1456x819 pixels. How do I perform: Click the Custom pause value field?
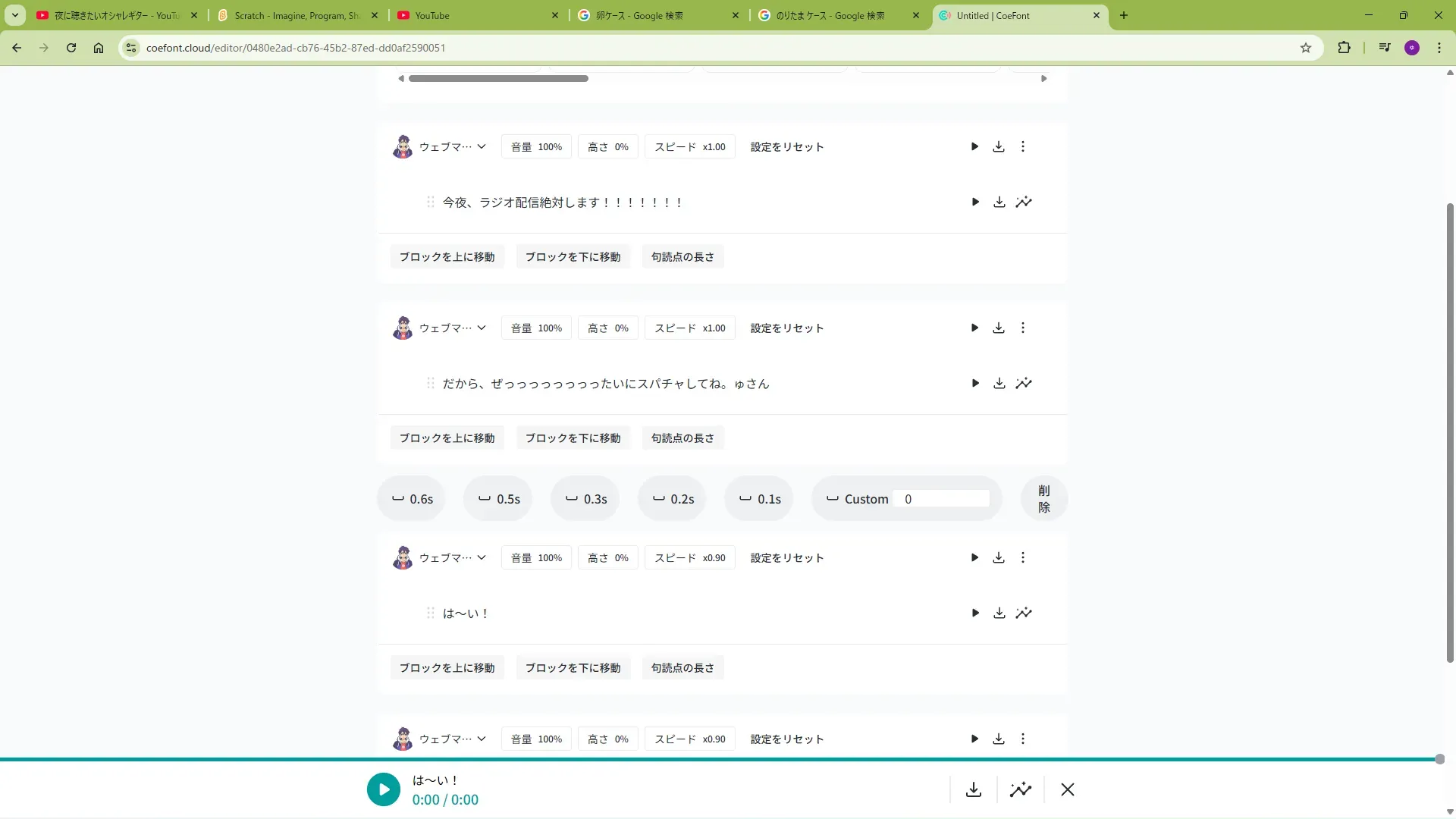[x=941, y=499]
